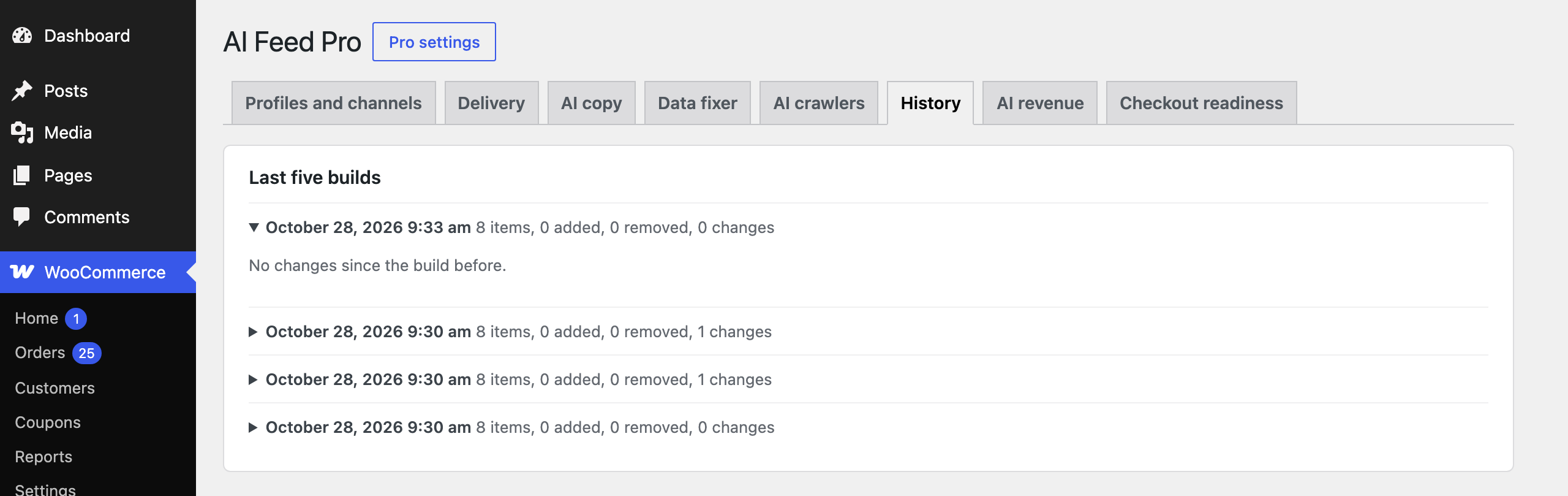
Task: Click the Home notification badge 1
Action: click(x=76, y=319)
